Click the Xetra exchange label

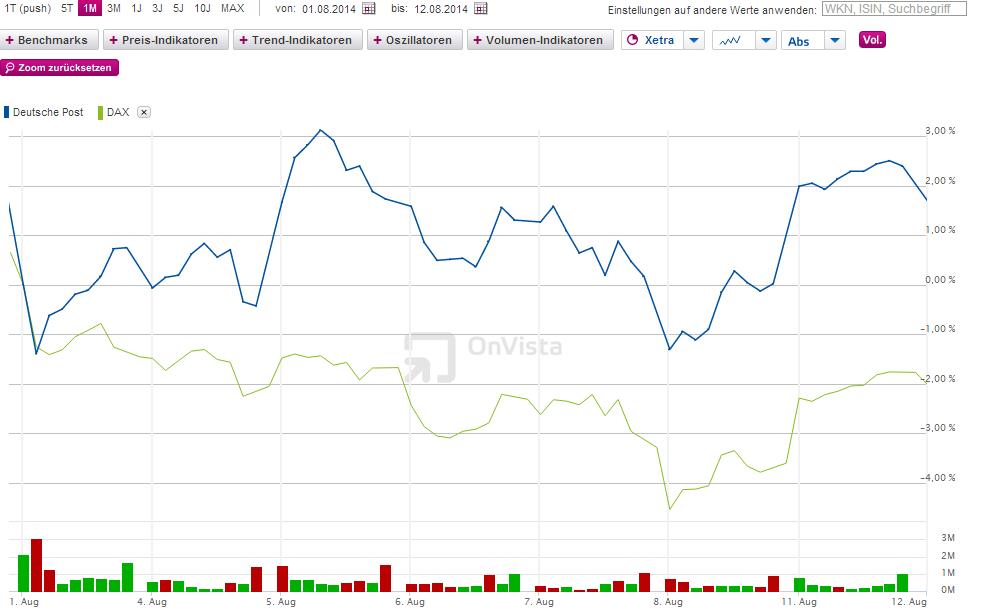659,40
